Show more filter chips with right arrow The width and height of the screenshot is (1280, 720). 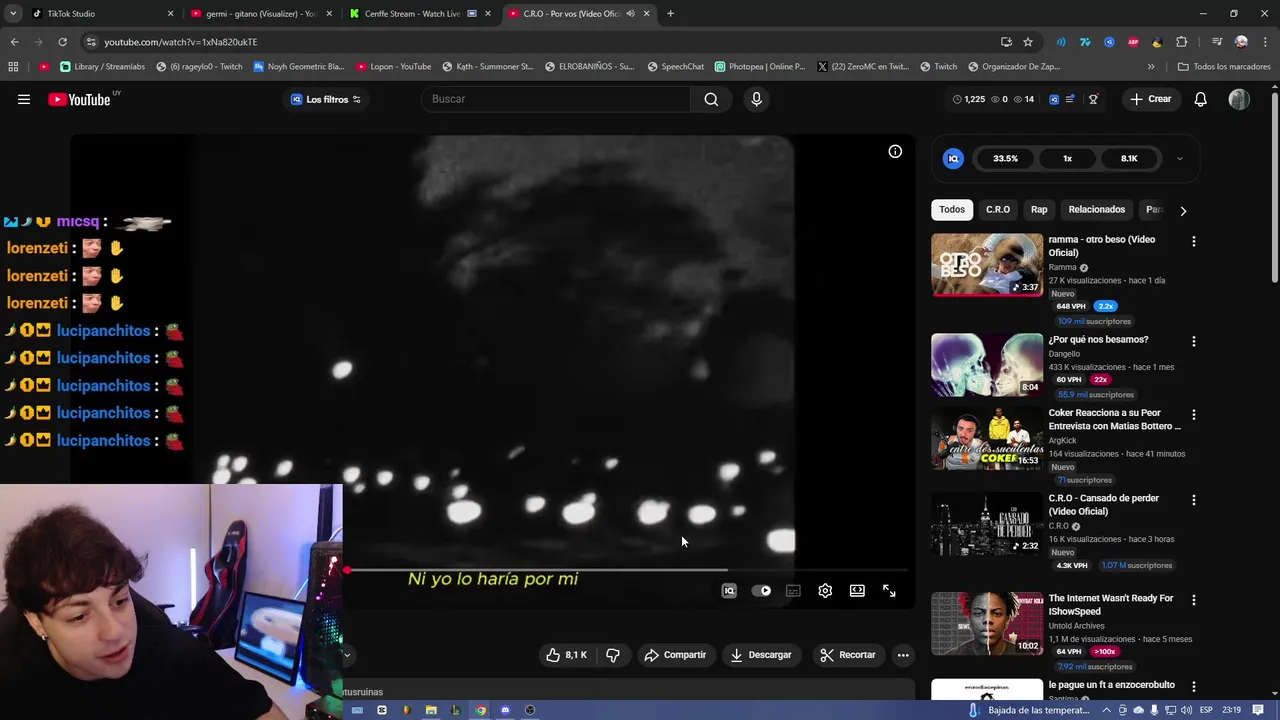point(1183,210)
